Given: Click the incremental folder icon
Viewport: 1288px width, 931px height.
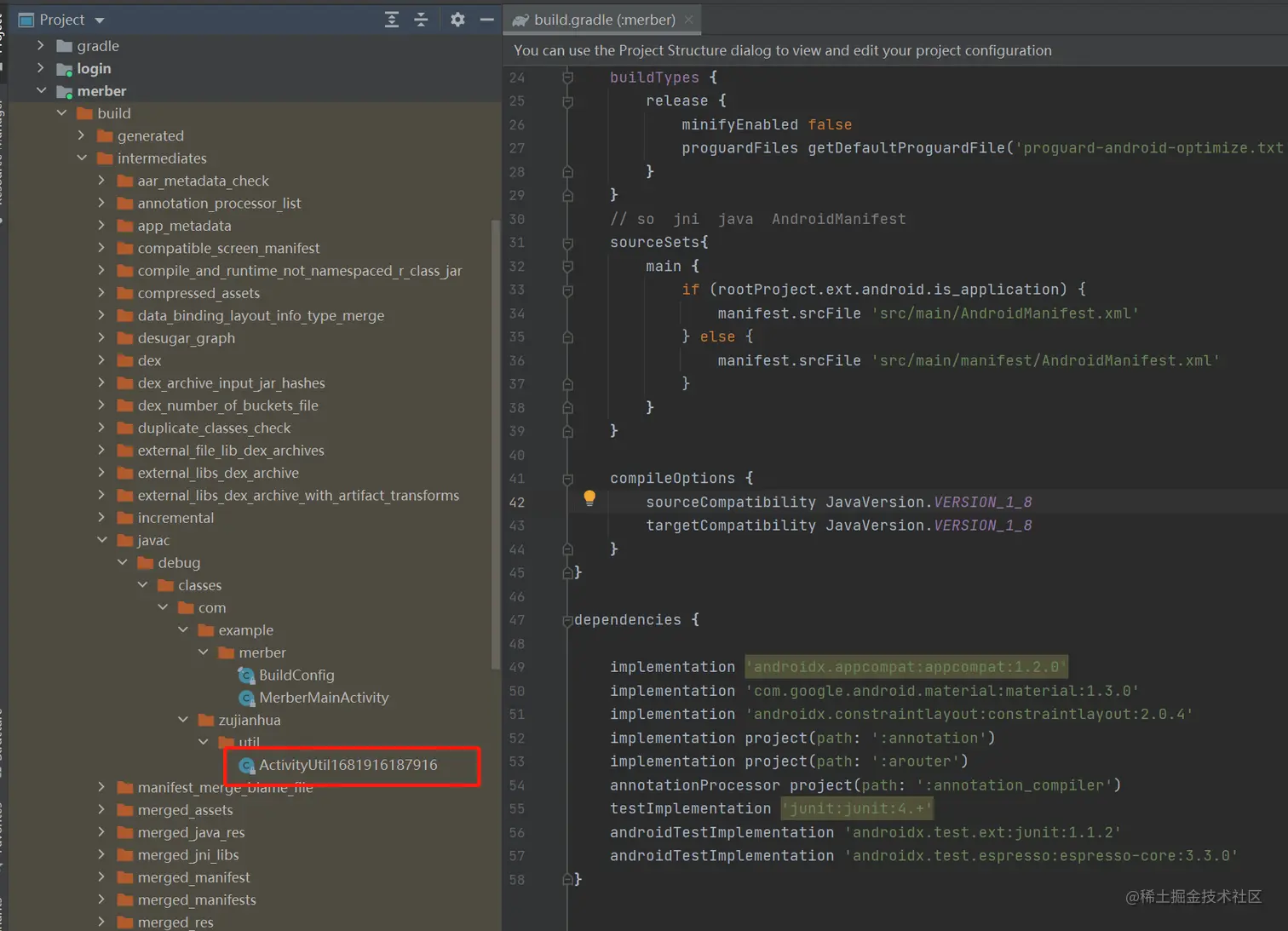Looking at the screenshot, I should pos(125,518).
